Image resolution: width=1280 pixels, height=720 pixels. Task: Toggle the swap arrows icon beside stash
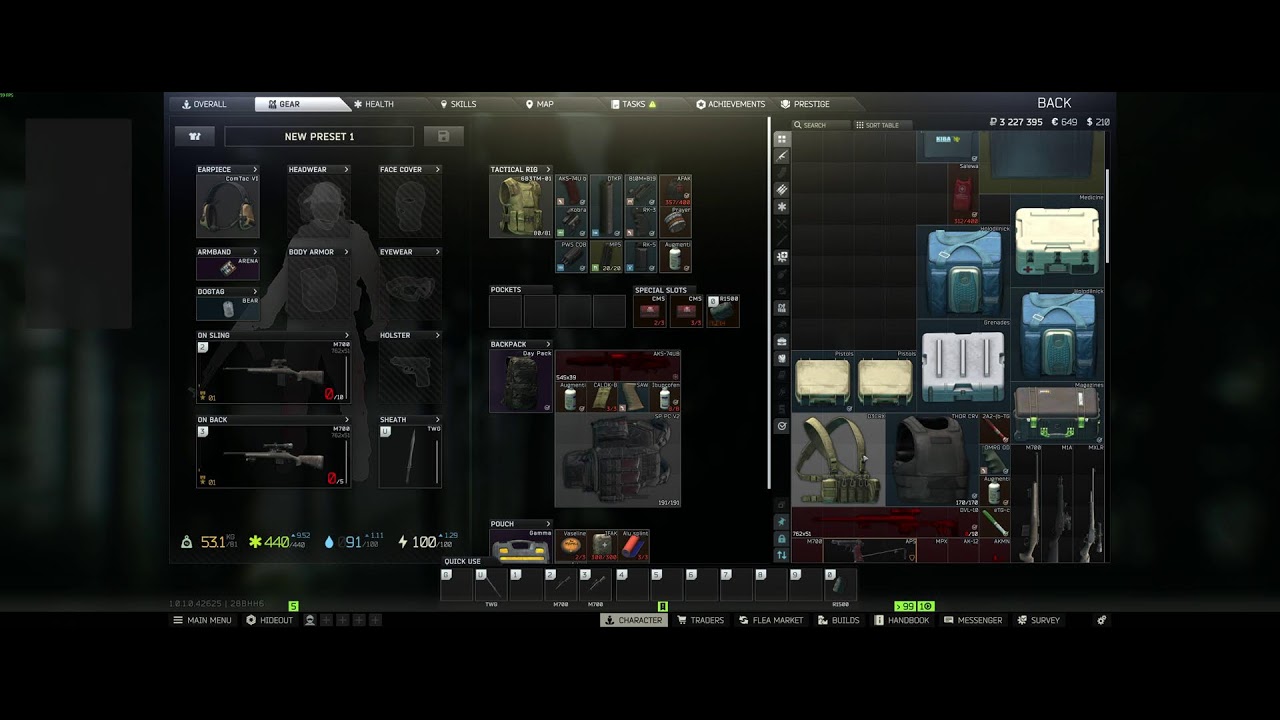point(782,555)
